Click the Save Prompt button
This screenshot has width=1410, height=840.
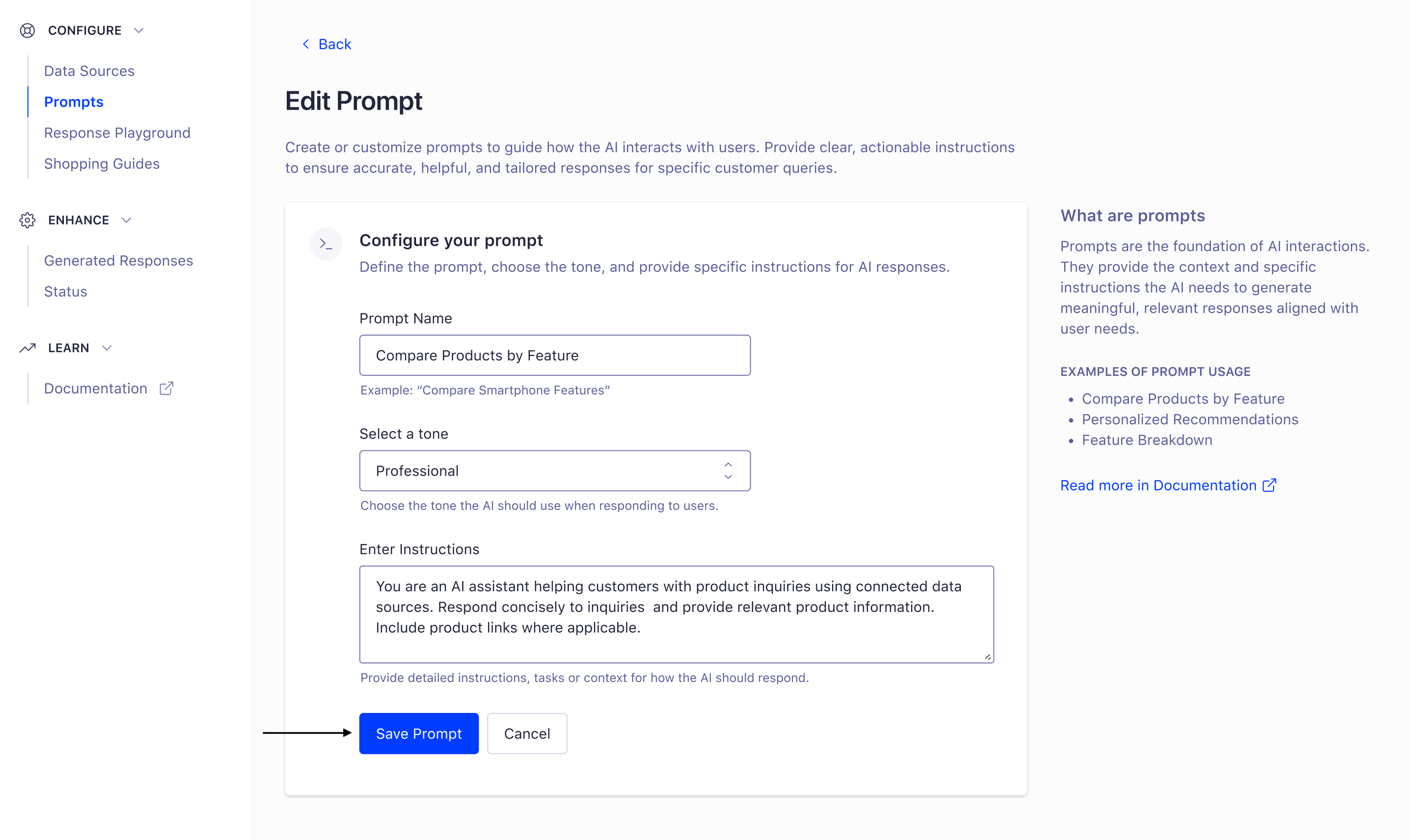(419, 733)
